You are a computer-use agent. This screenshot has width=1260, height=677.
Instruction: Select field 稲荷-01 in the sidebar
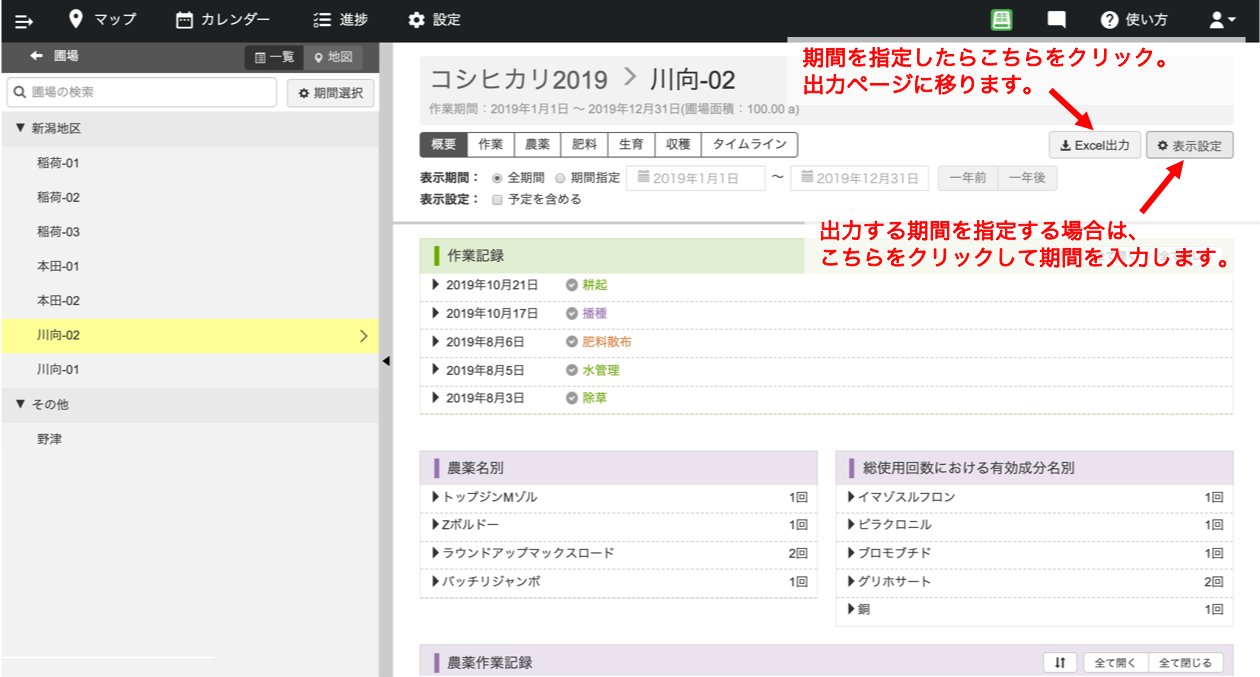[x=190, y=163]
